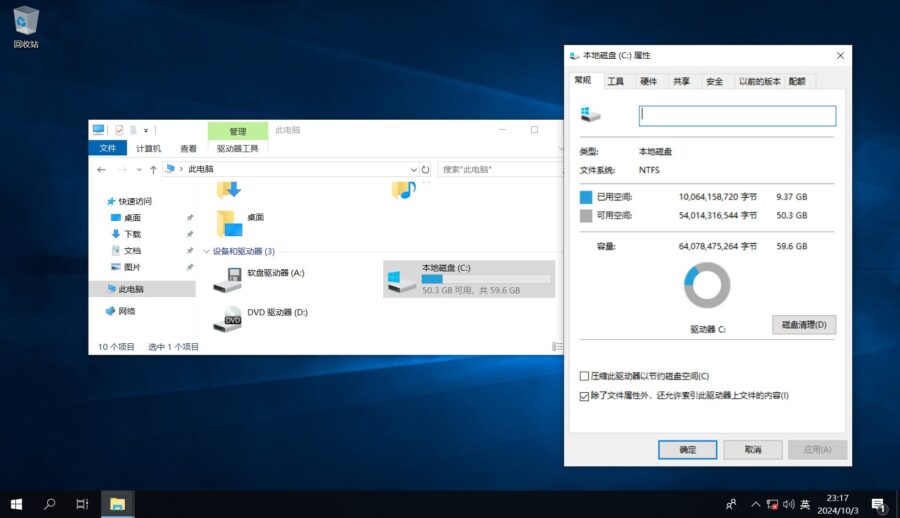Switch to 硬件 tab in properties

[x=649, y=82]
